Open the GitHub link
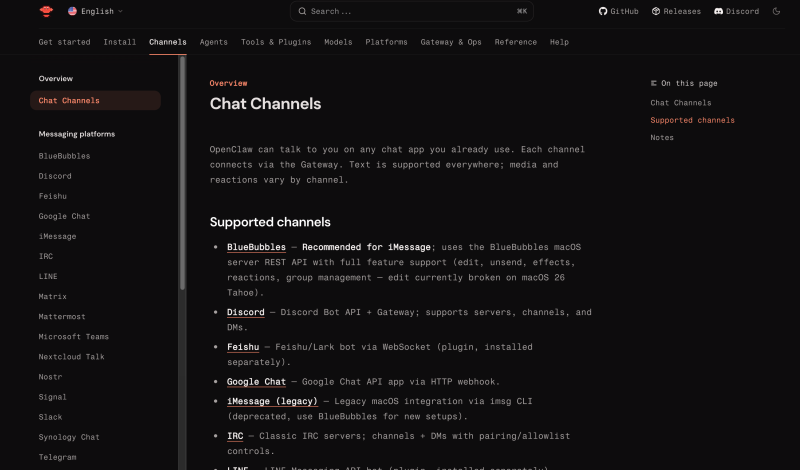 618,11
